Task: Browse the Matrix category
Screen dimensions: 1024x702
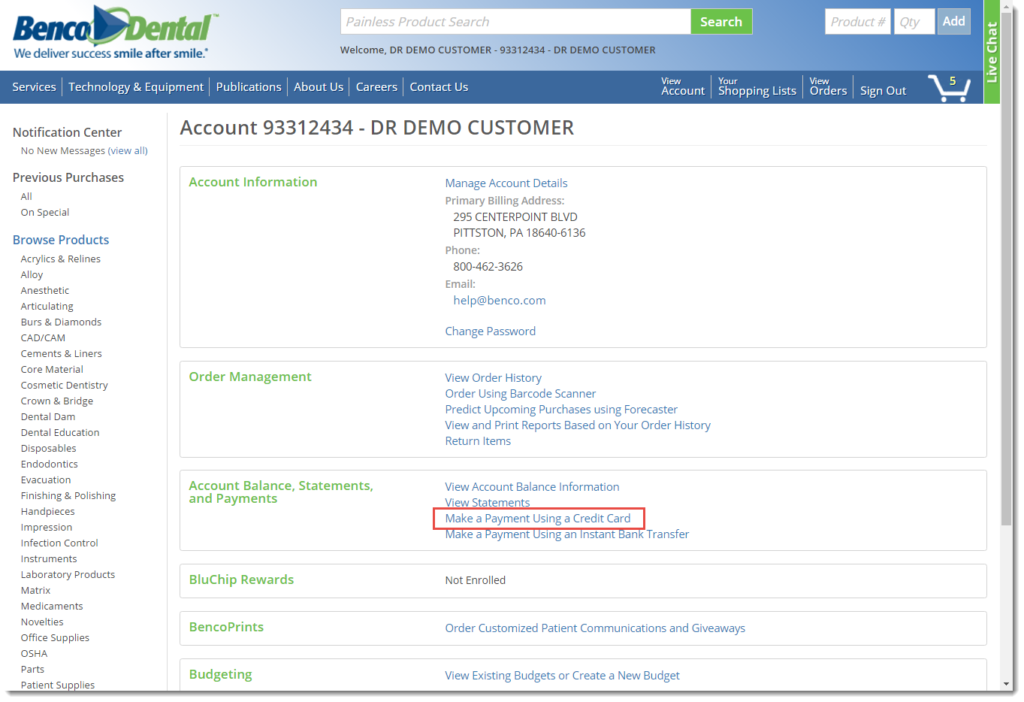Action: point(35,590)
